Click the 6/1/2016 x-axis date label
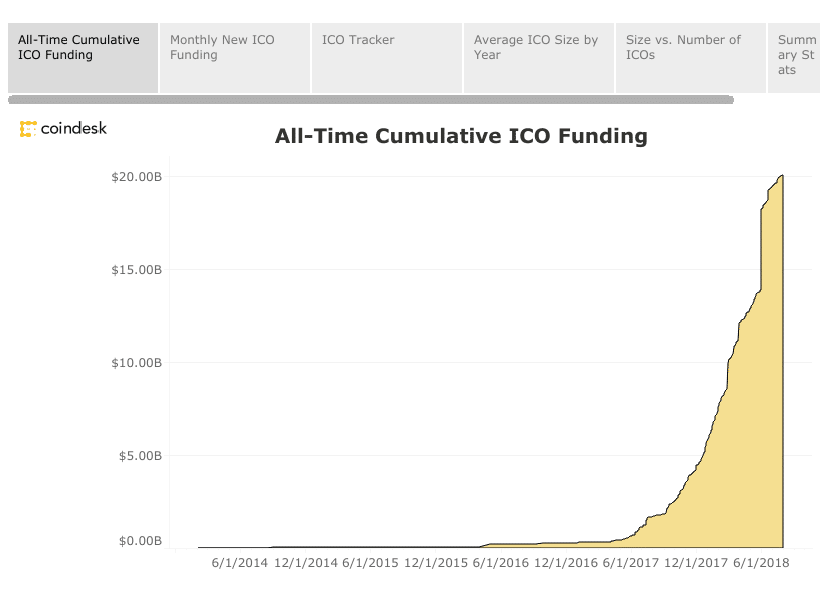The image size is (827, 593). 501,563
